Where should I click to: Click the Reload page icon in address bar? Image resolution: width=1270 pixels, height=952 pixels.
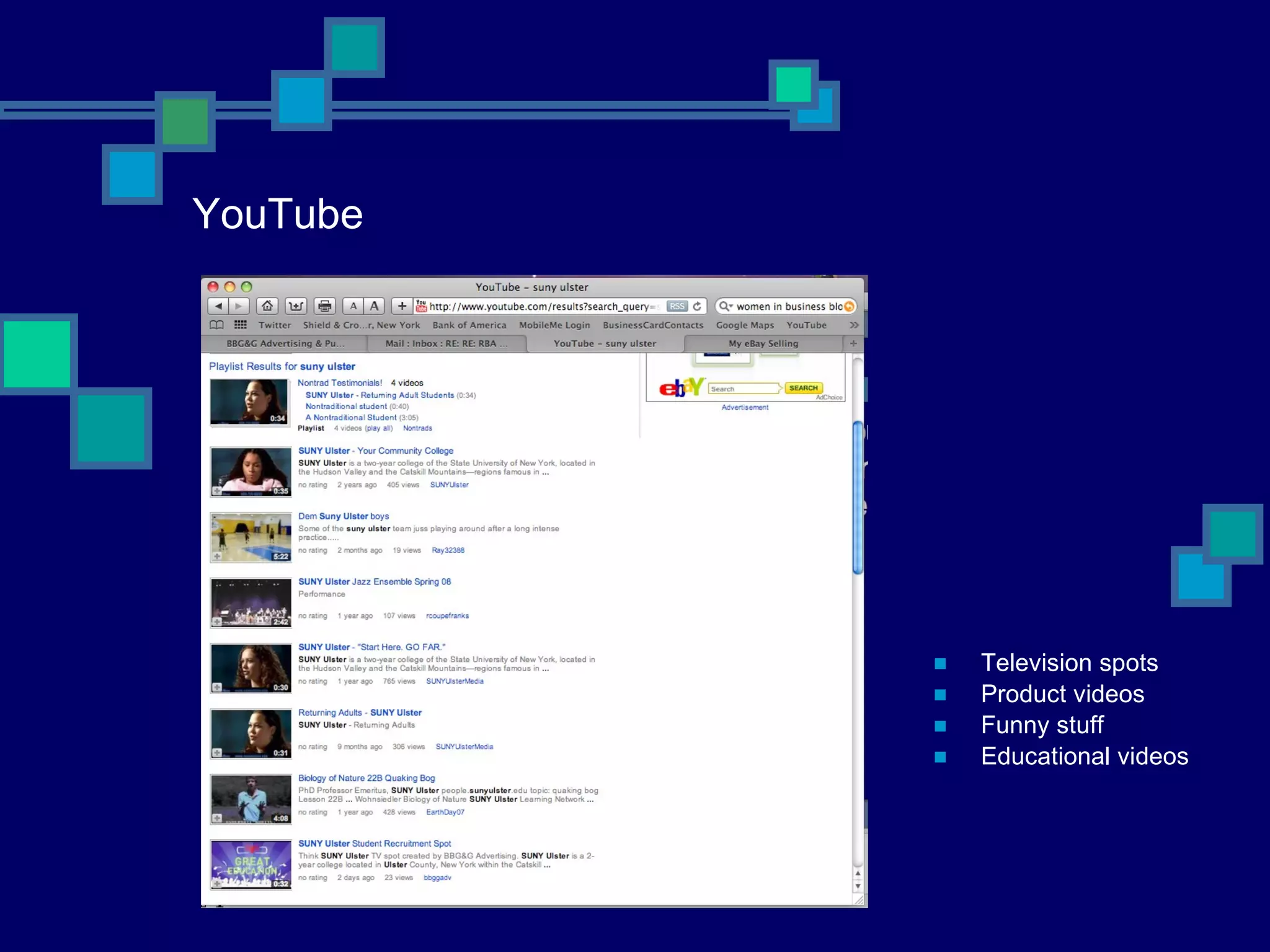pos(697,306)
